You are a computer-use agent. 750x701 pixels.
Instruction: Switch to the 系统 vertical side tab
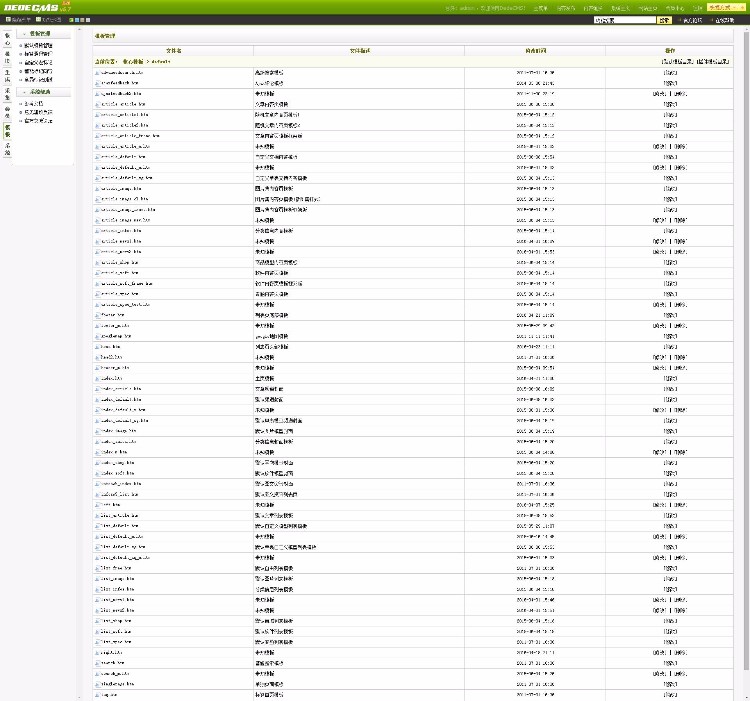[7, 149]
